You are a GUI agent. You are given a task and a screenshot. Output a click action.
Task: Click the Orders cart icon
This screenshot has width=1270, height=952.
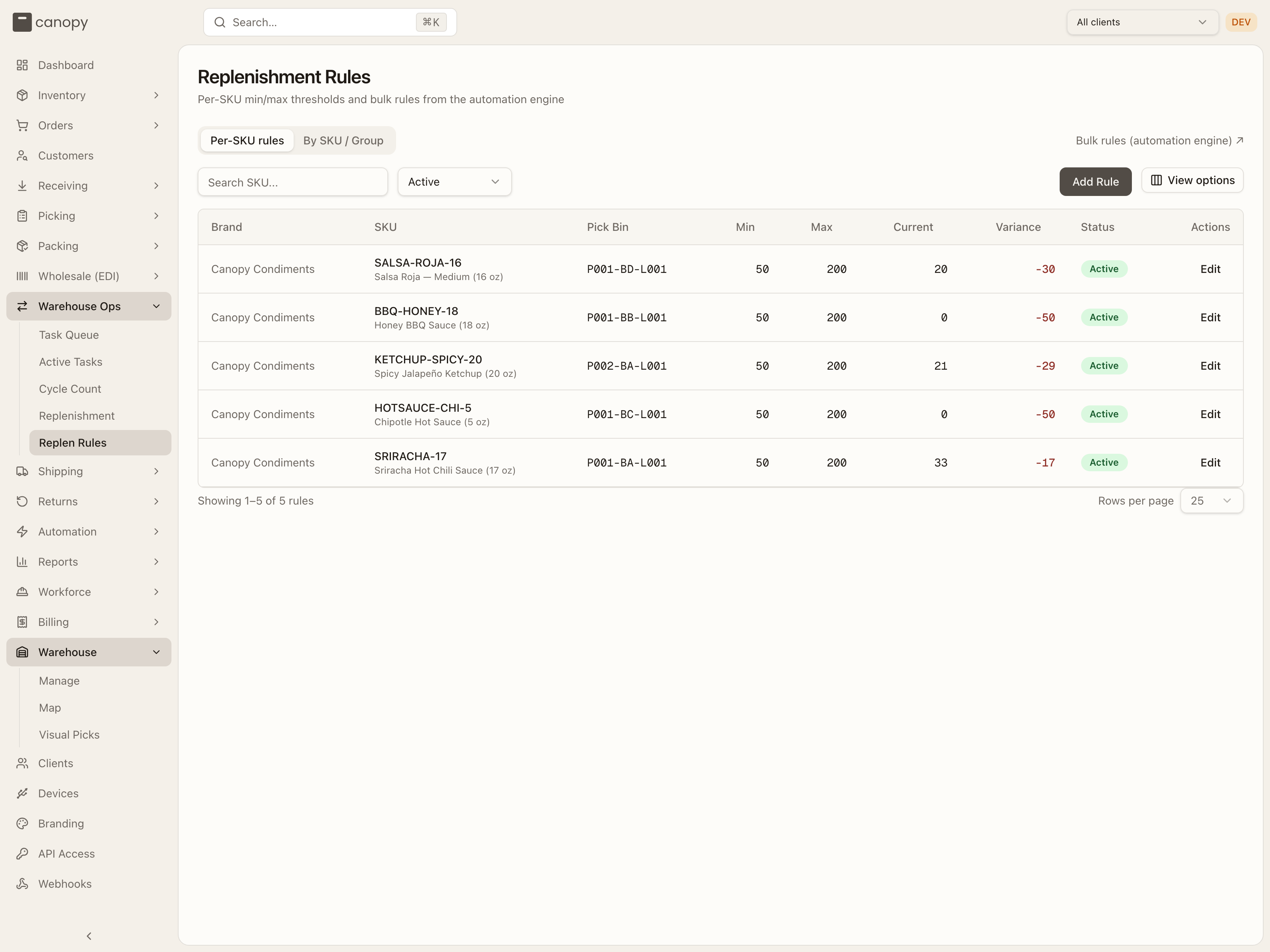click(x=22, y=125)
